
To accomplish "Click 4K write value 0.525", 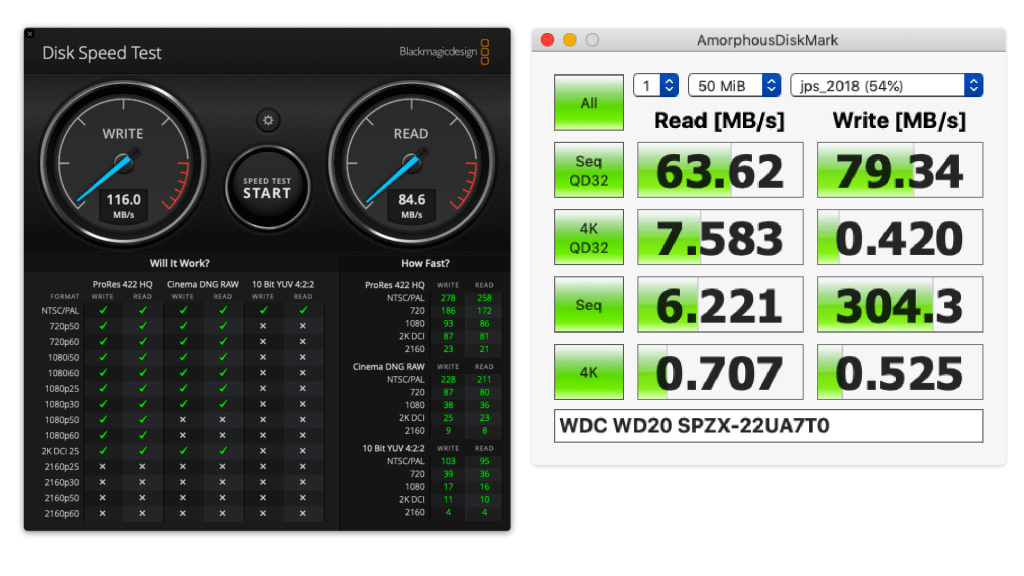I will coord(900,372).
